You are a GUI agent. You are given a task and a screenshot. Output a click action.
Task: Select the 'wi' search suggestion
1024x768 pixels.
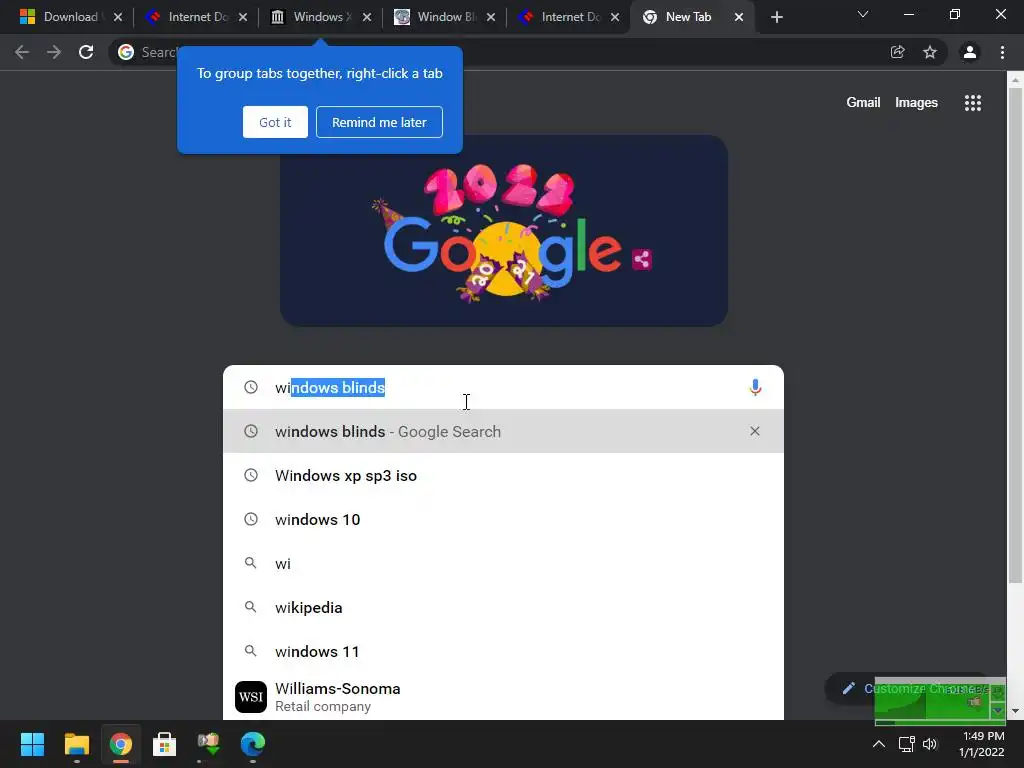503,564
